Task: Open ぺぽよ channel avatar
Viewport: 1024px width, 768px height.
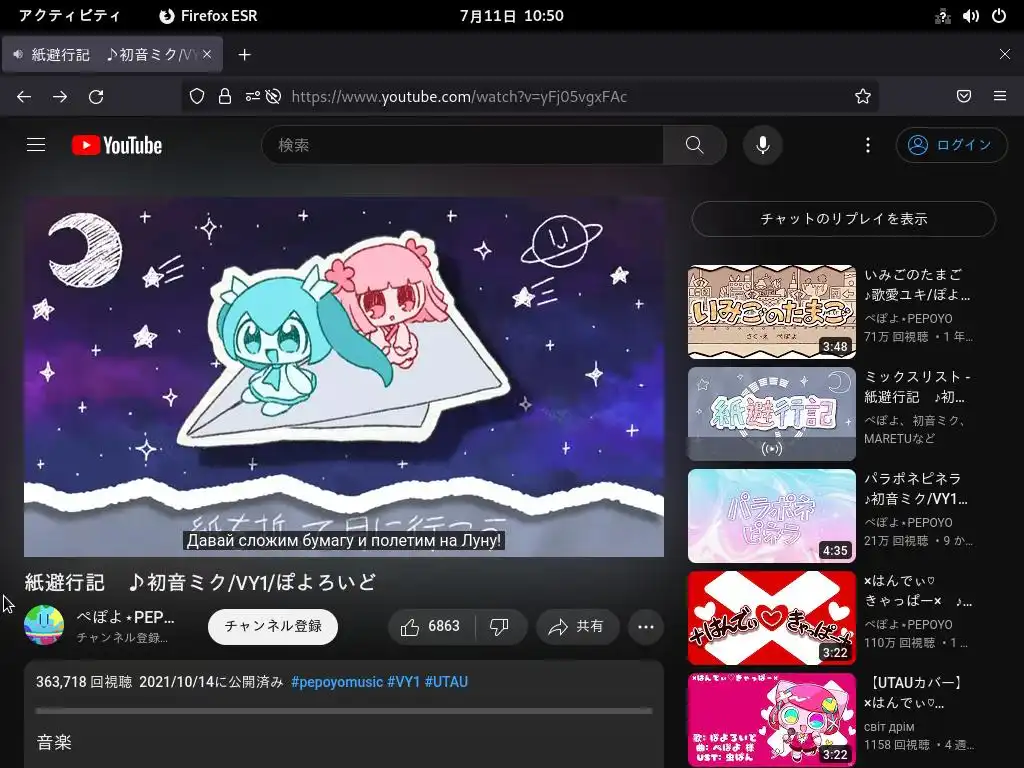Action: click(44, 626)
